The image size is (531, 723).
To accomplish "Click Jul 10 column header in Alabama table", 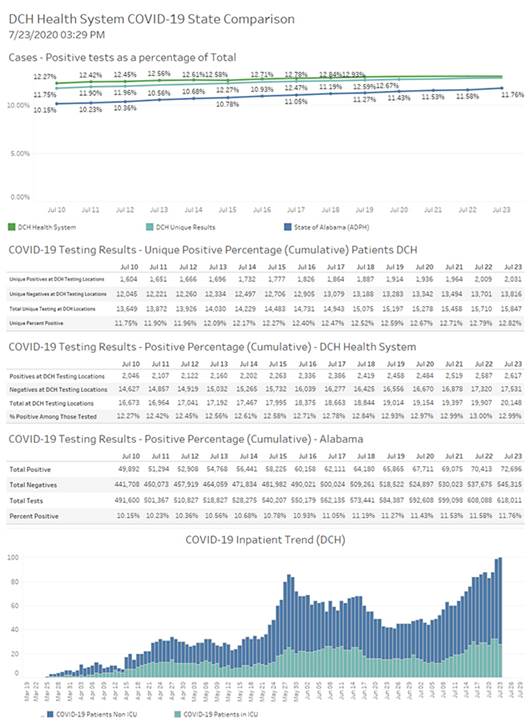I will click(x=131, y=456).
